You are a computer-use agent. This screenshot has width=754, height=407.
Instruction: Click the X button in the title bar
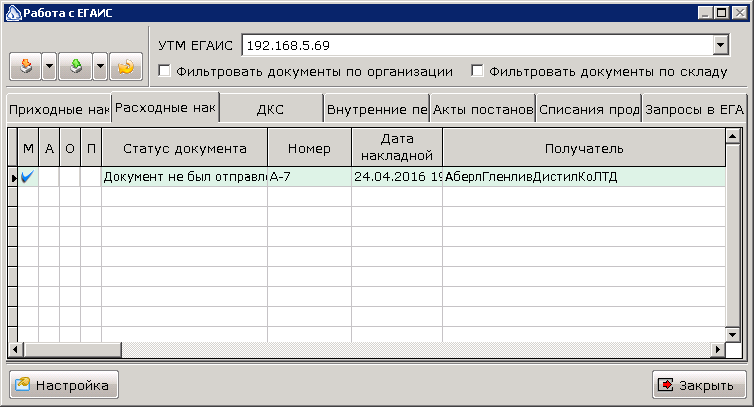click(739, 13)
